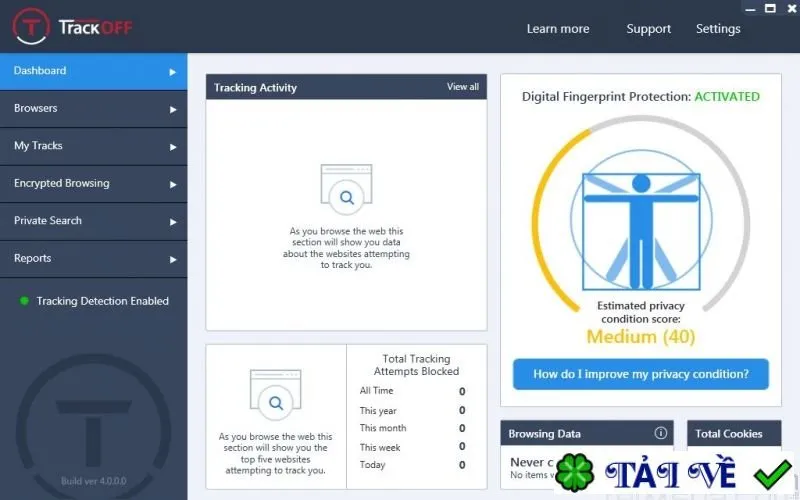The height and width of the screenshot is (500, 800).
Task: Click the This year blocked count row
Action: pos(412,410)
